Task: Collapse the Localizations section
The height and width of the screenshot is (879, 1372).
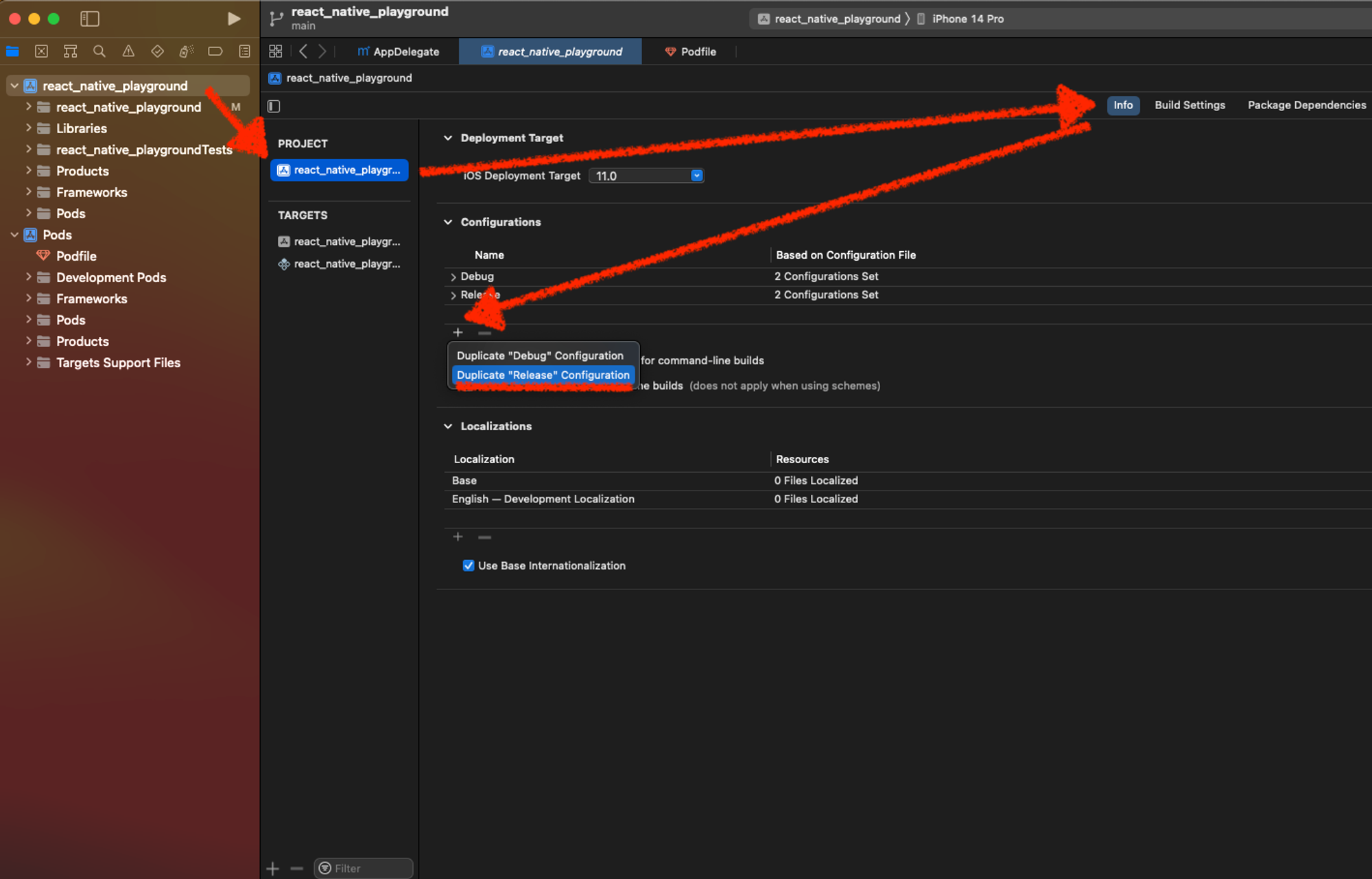Action: [x=448, y=426]
